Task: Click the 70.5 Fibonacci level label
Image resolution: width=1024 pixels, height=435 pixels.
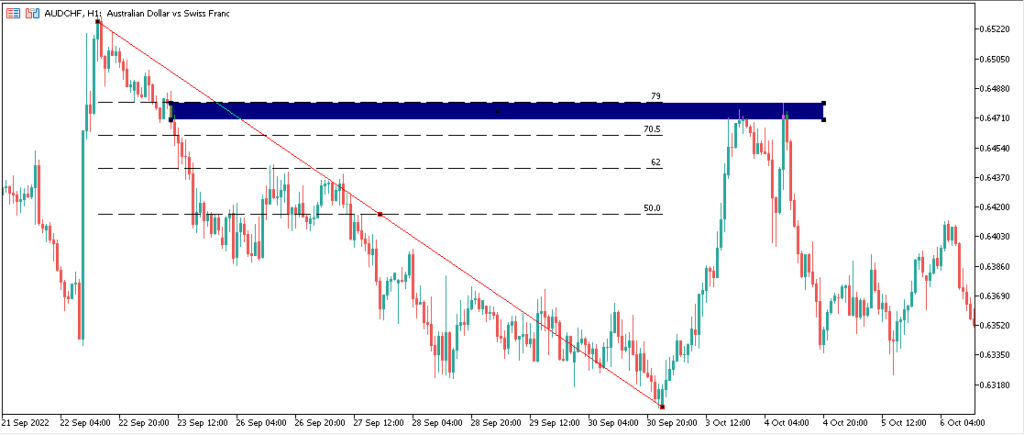Action: [652, 129]
